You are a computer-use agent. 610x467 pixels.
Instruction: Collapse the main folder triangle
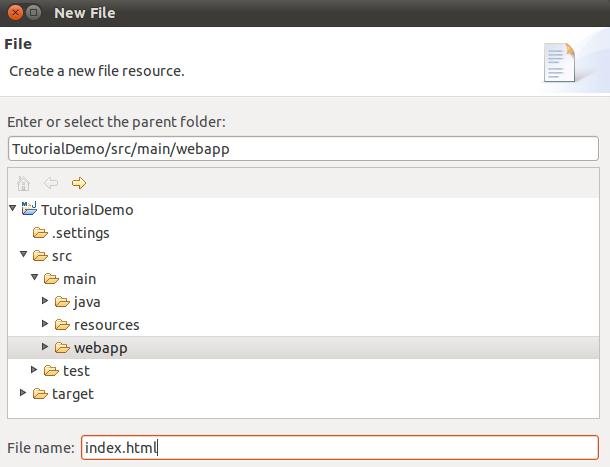tap(34, 277)
